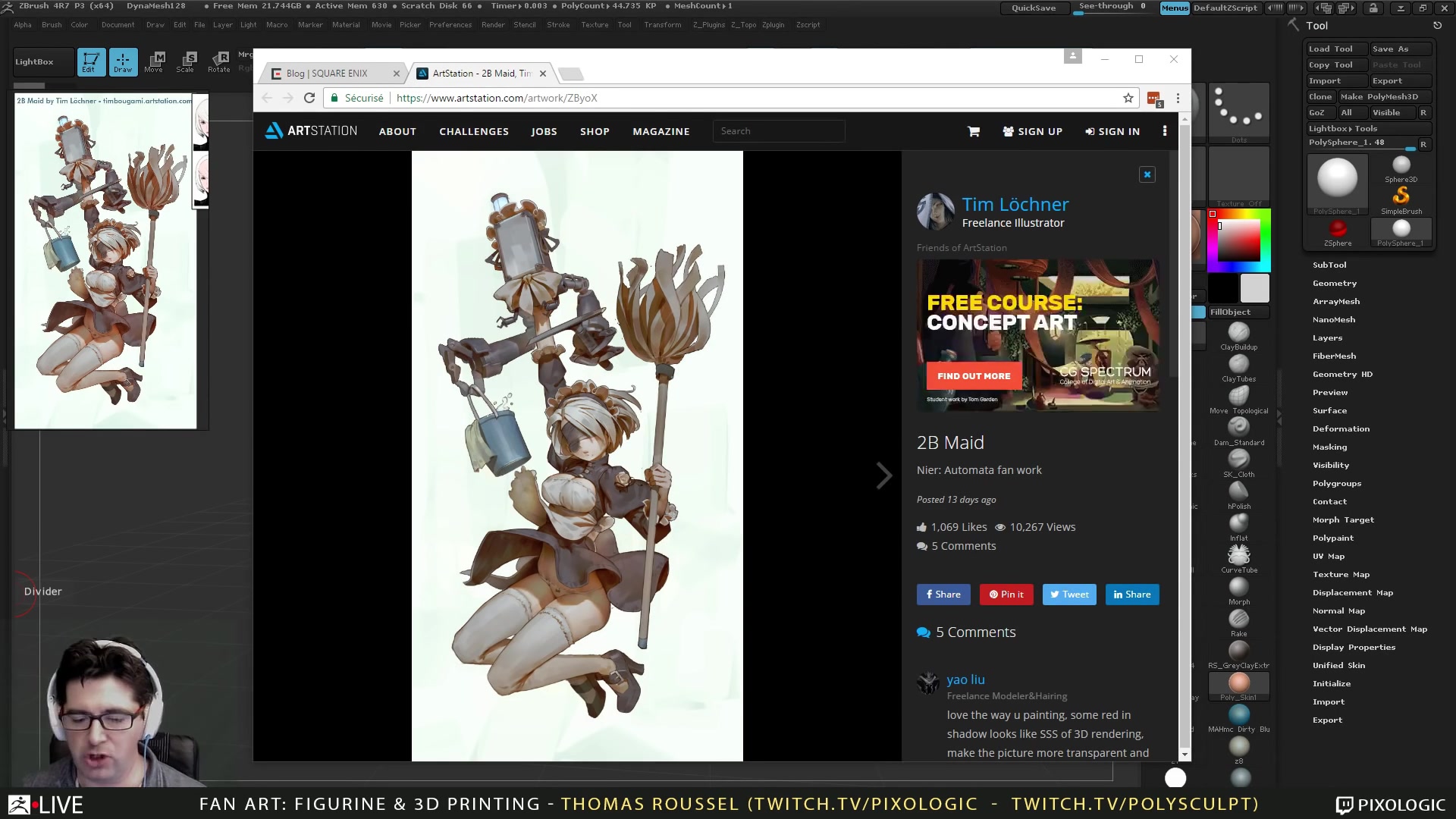
Task: Open the Zplugin menu
Action: click(x=773, y=24)
